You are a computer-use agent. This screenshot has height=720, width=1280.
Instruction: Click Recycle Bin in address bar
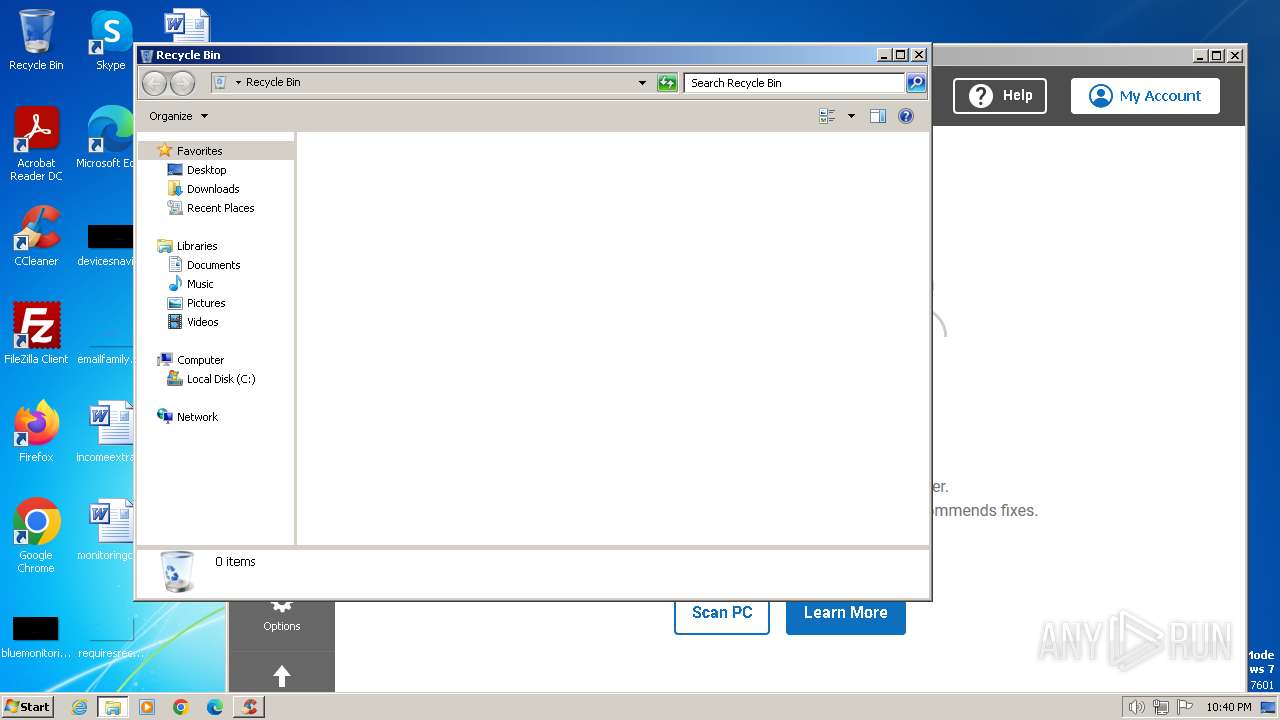pyautogui.click(x=273, y=82)
